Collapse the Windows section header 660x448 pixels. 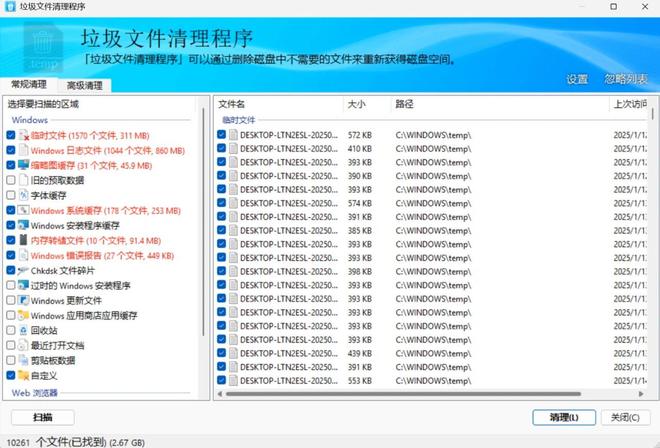[29, 120]
